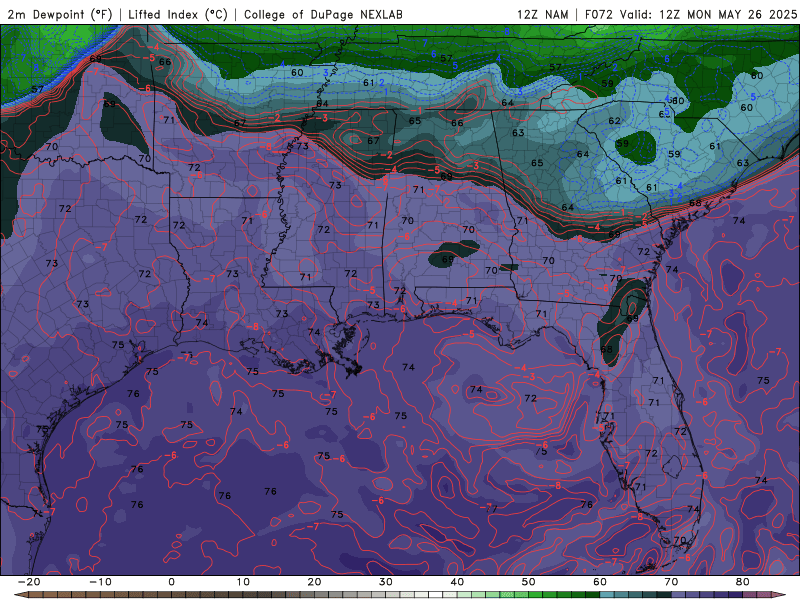
Task: Click the 50 label on the color scale
Action: pos(529,582)
